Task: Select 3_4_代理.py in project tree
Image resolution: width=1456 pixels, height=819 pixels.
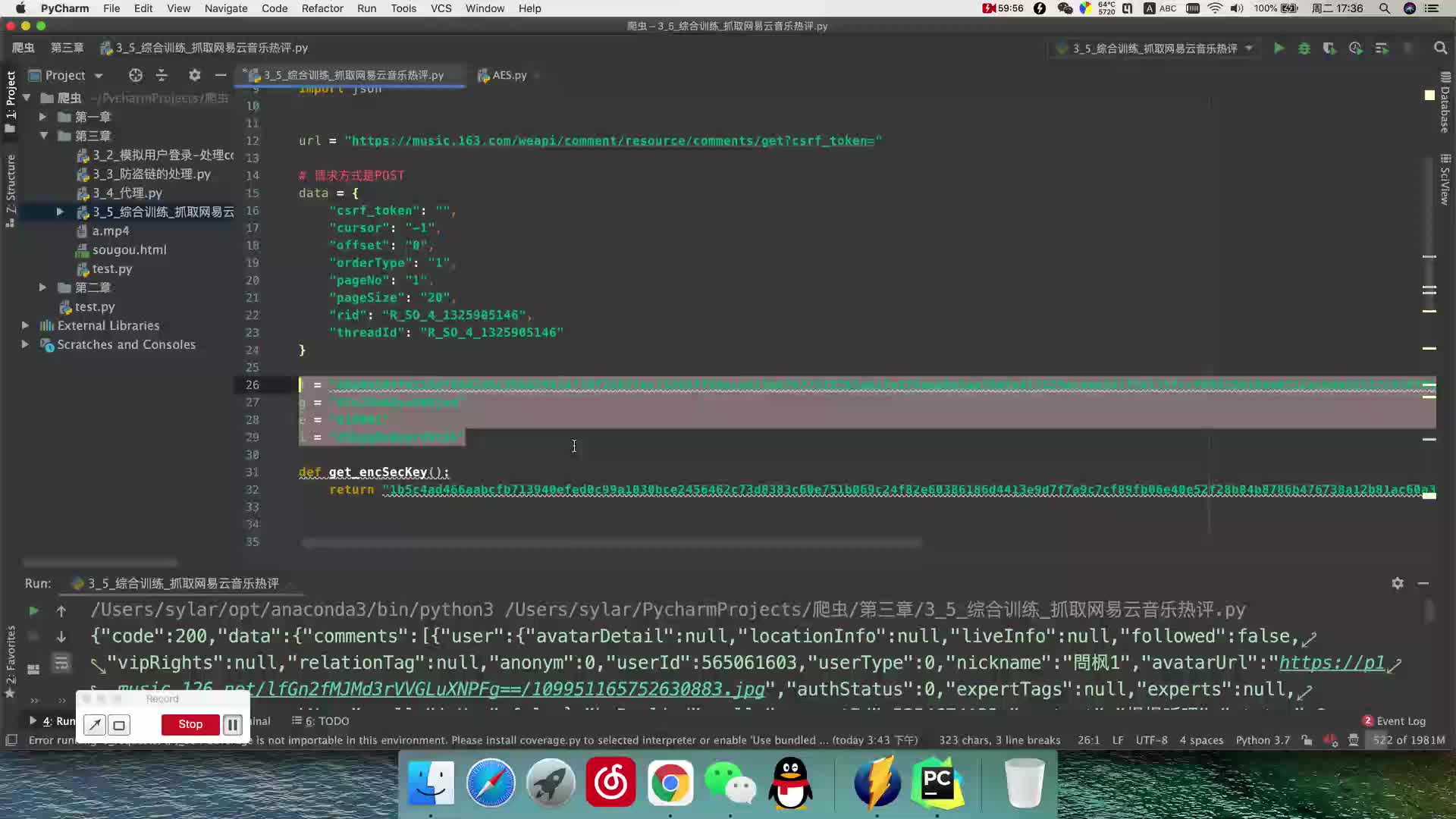Action: coord(127,193)
